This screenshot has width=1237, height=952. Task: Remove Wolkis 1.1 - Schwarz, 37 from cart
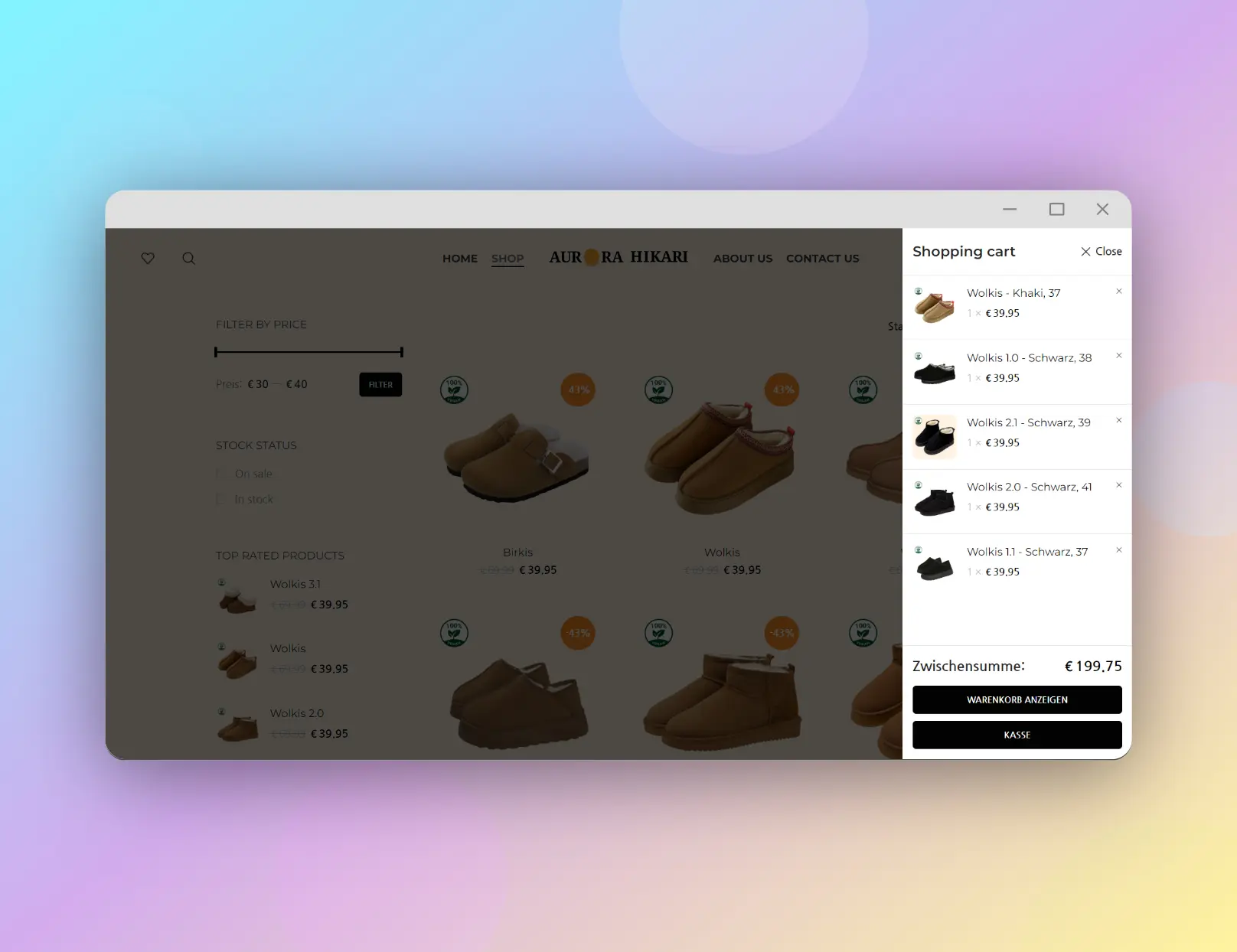(1118, 550)
